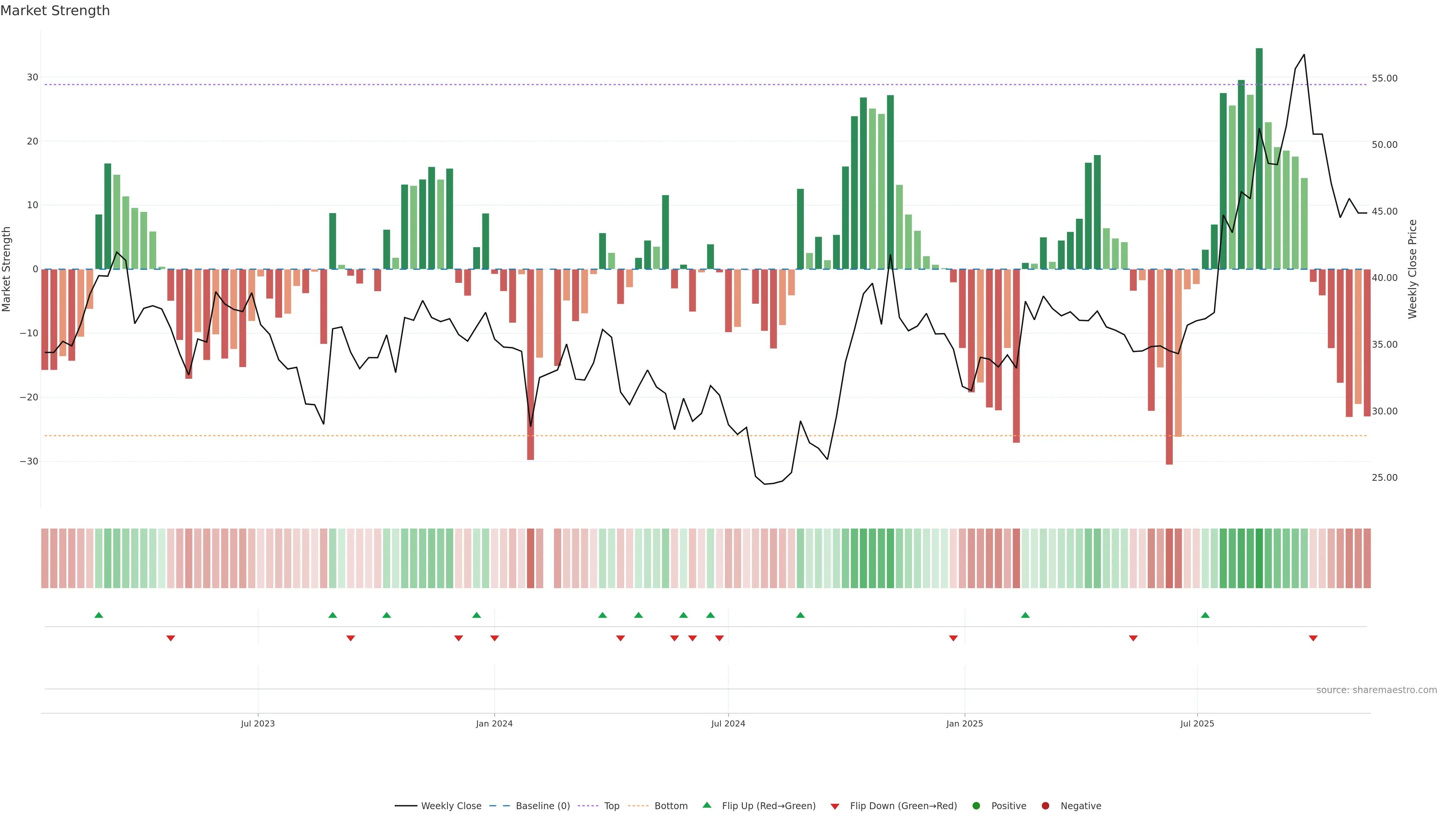
Task: Click the leftmost green flip-up triangle marker
Action: [x=99, y=615]
